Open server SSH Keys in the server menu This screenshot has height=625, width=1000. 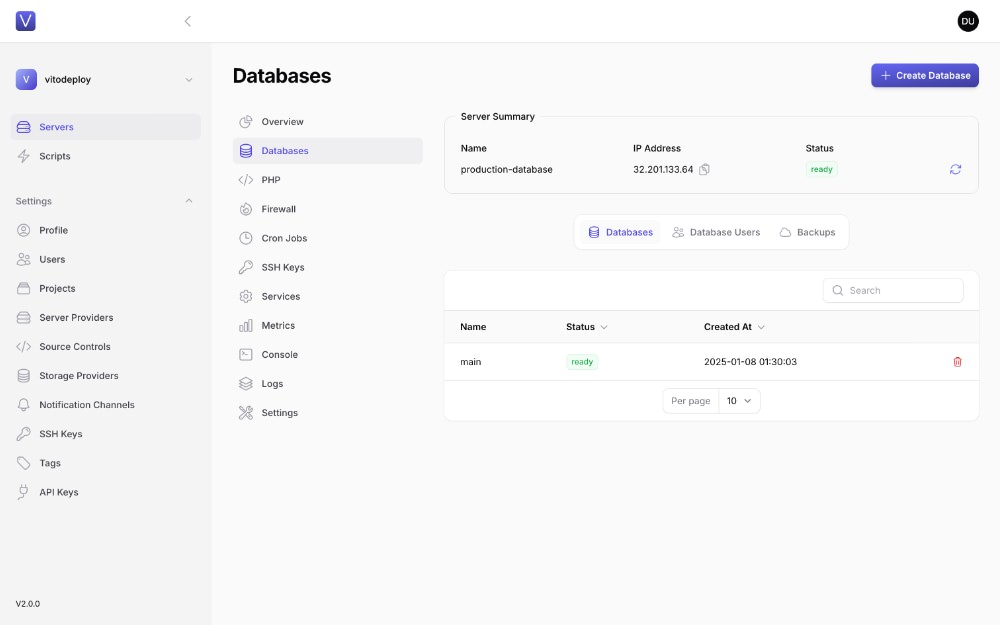(327, 267)
